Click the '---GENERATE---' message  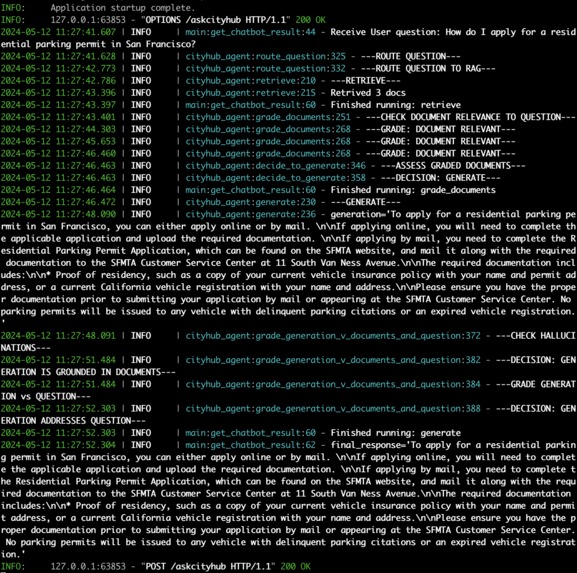(365, 202)
